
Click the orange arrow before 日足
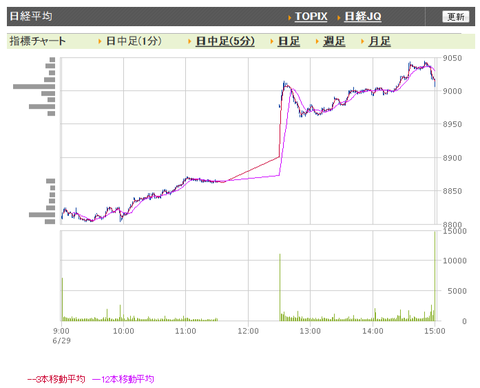tap(272, 42)
